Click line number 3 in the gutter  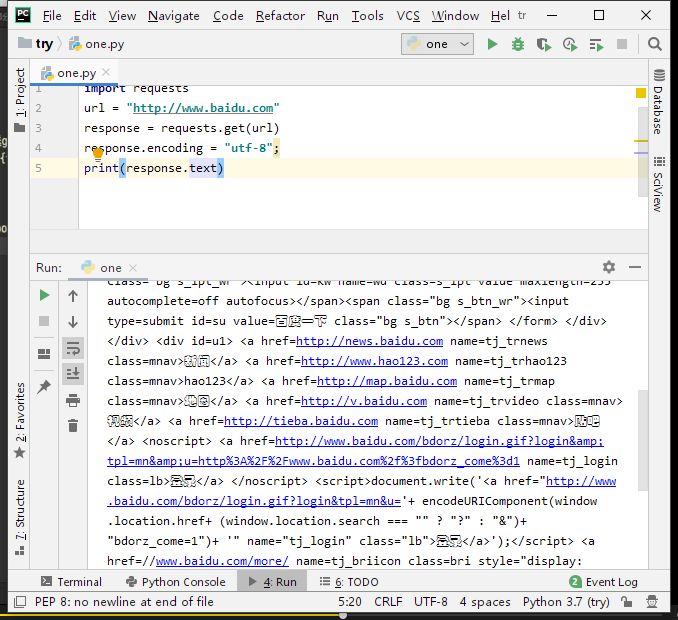pos(38,128)
